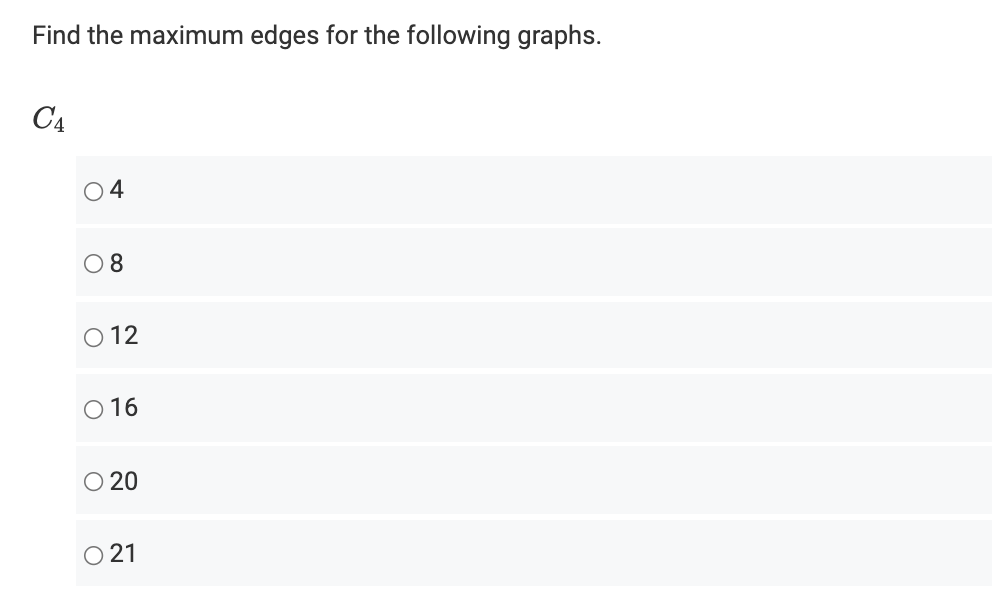
Task: Click the C4 graph label
Action: tap(46, 118)
